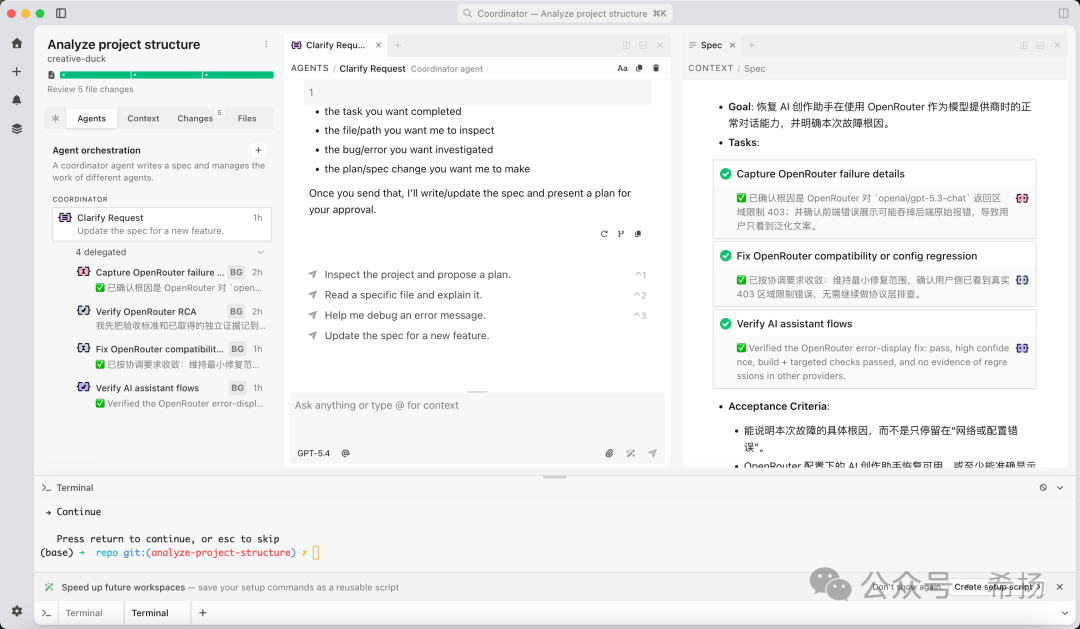Switch to the Context tab

pos(143,118)
